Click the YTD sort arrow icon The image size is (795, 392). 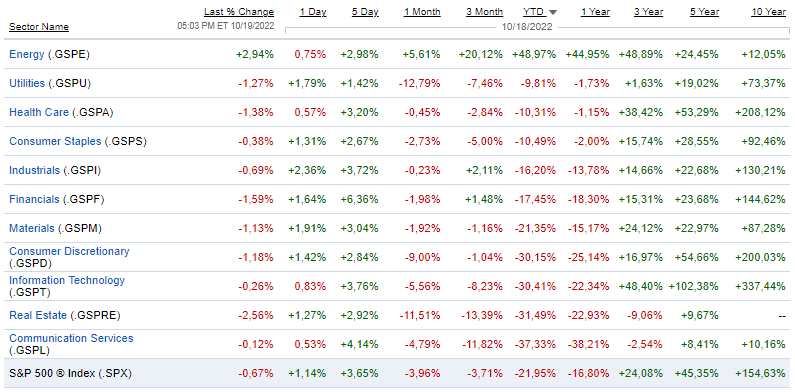553,12
